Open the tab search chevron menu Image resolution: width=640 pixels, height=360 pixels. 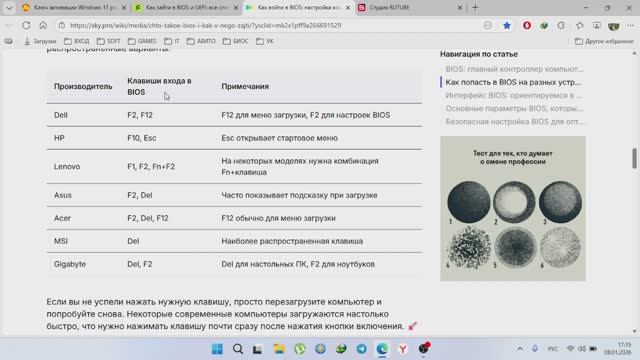9,7
